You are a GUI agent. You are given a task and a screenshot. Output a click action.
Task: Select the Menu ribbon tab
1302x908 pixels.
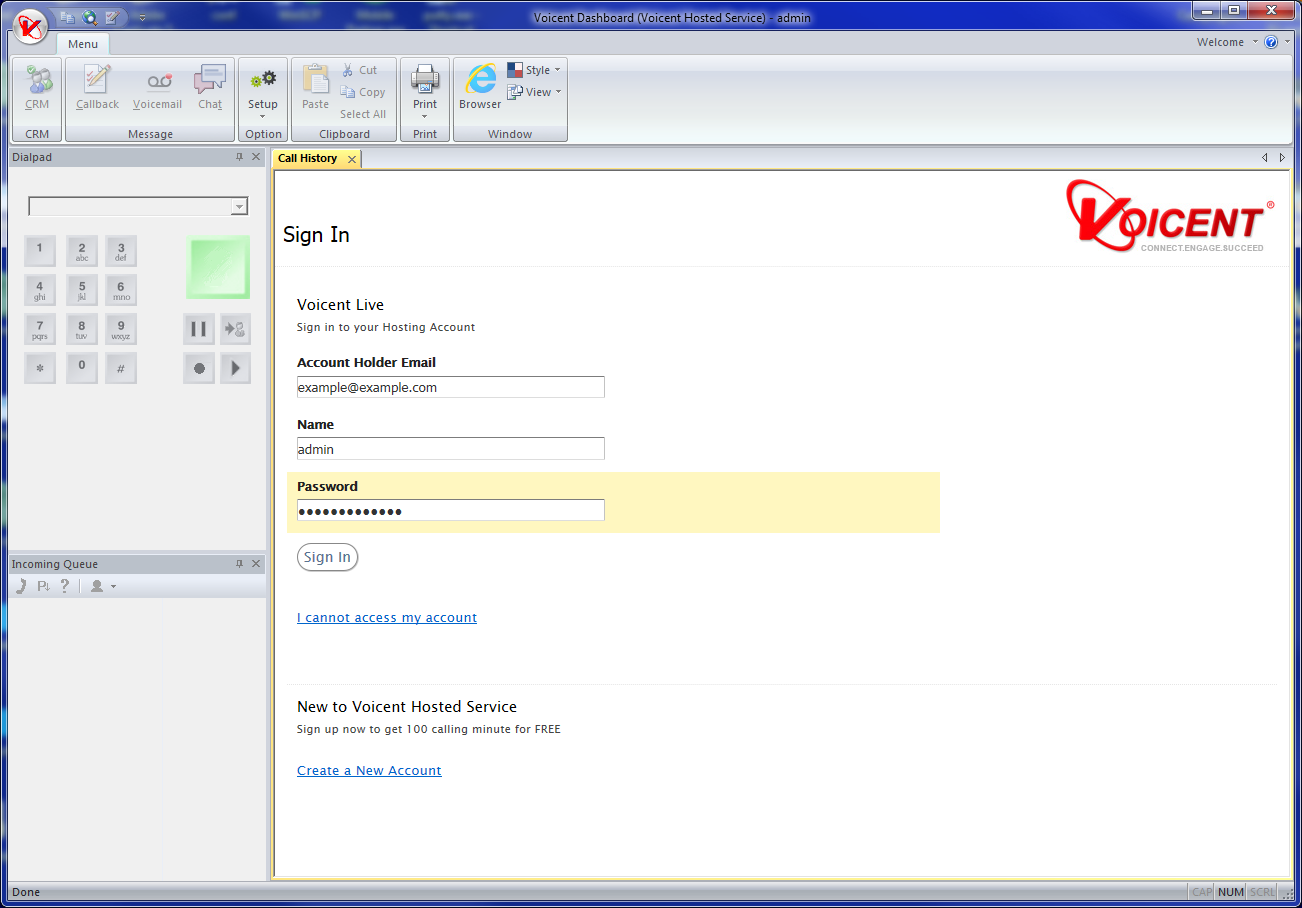(83, 44)
